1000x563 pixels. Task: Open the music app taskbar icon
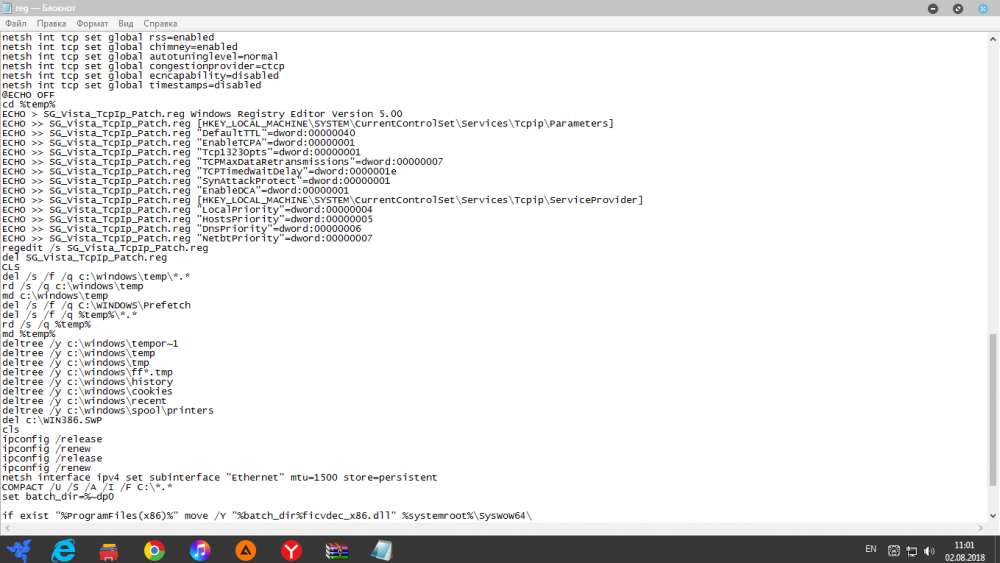[200, 549]
